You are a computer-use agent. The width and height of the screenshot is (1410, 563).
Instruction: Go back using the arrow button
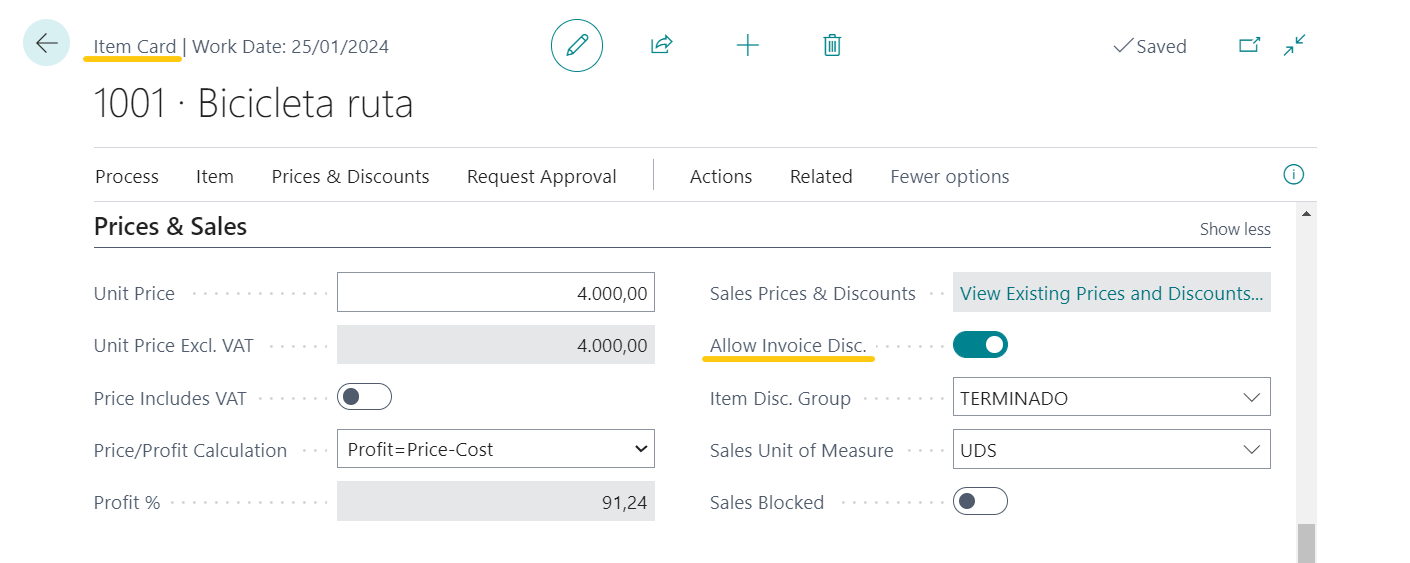point(46,43)
